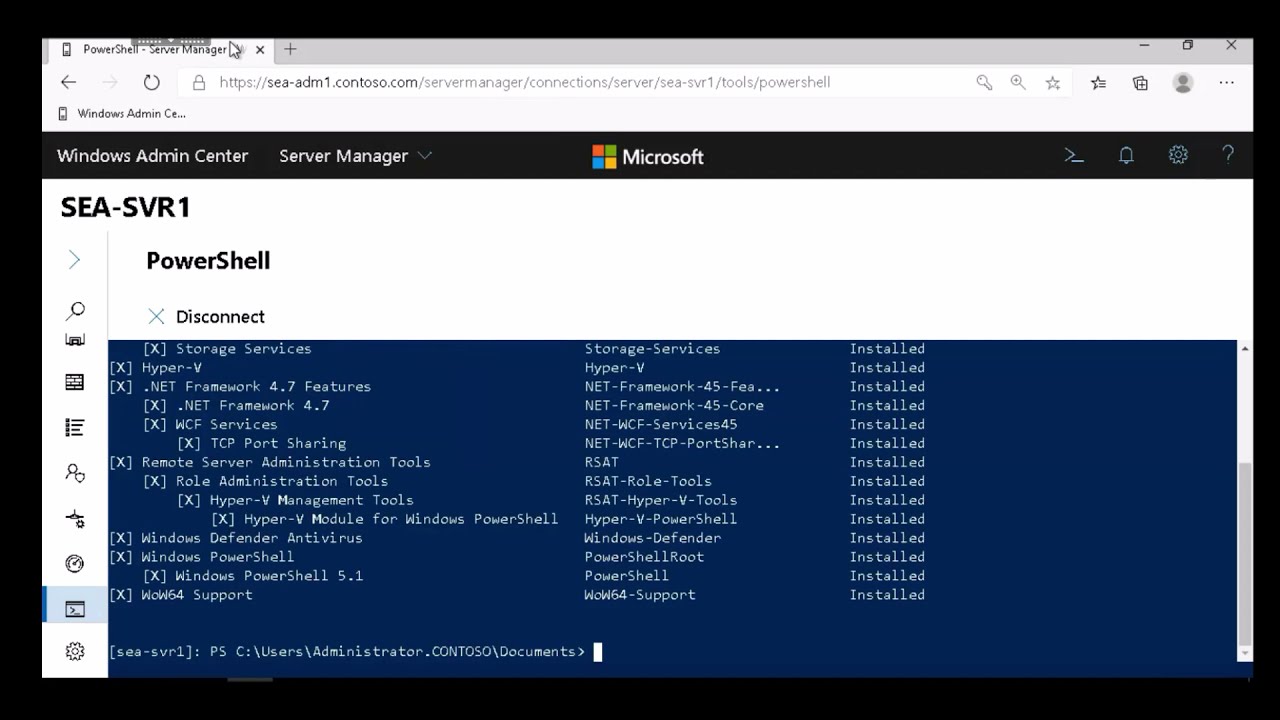Click the 'RSAT' name column text

(x=601, y=463)
